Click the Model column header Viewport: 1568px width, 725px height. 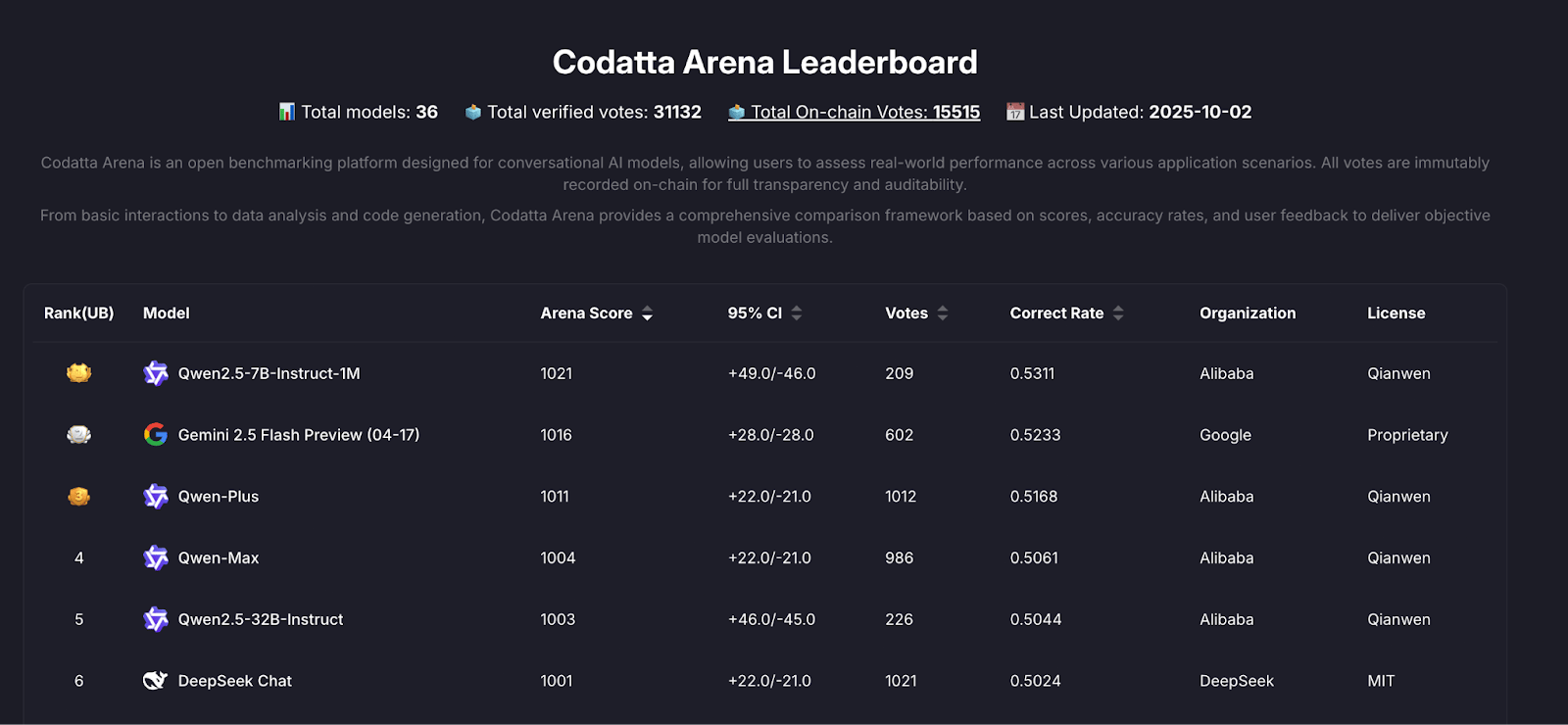coord(167,314)
